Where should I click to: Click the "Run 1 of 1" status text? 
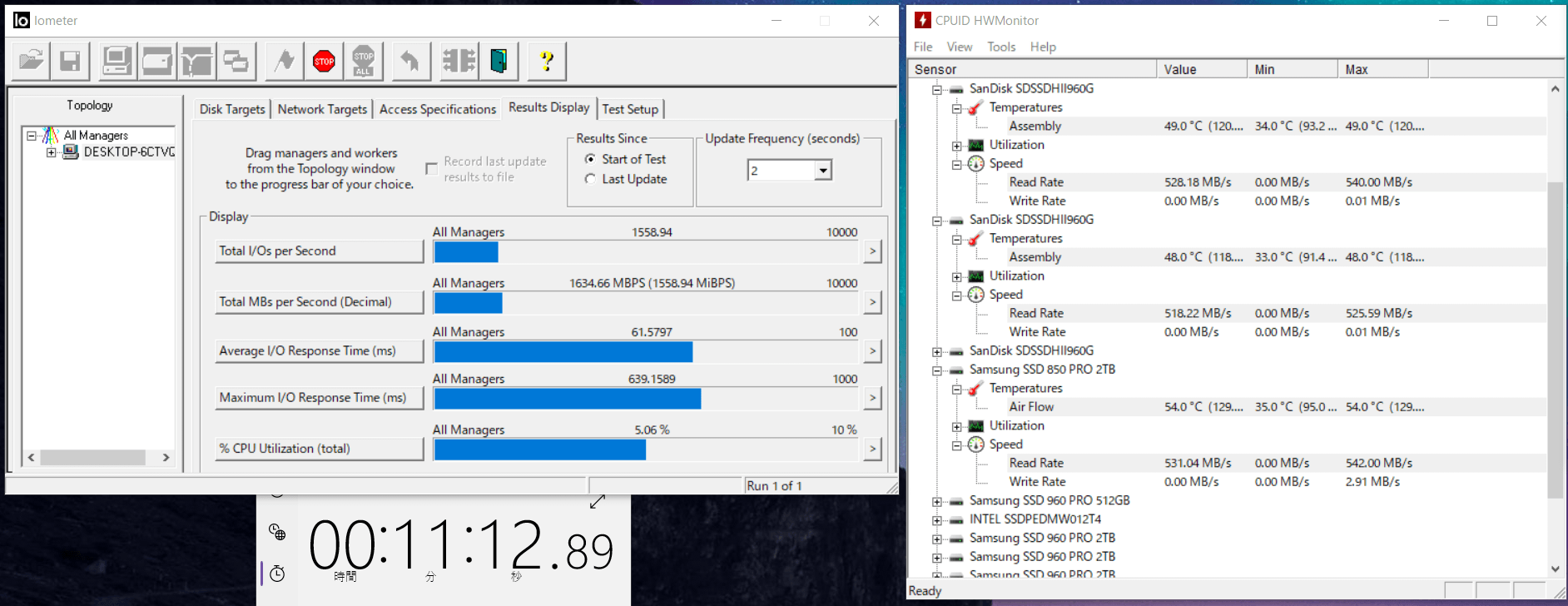tap(774, 486)
